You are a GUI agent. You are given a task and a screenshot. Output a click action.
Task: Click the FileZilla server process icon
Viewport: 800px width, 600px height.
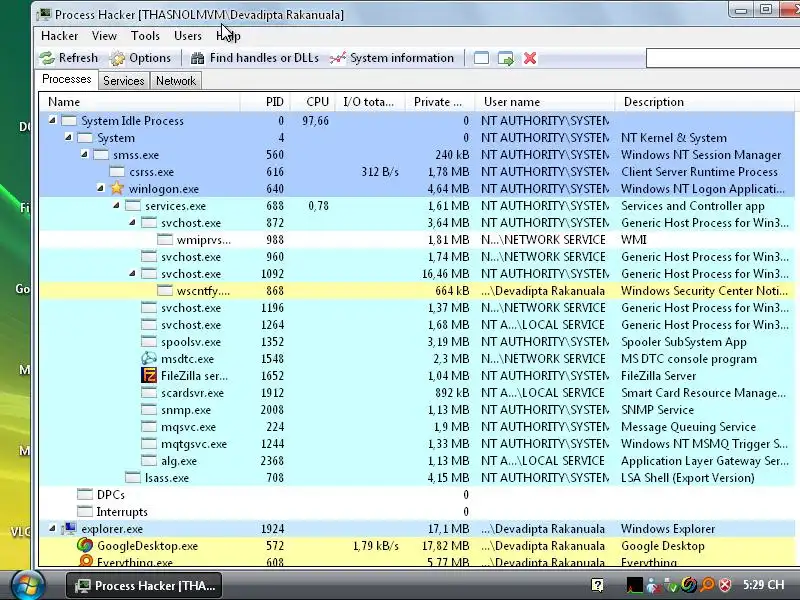[149, 376]
